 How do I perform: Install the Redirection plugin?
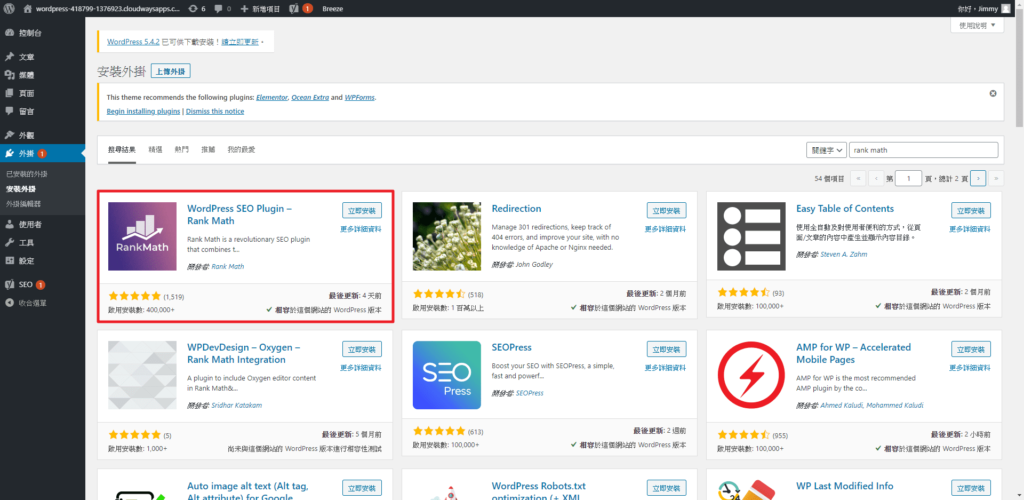point(666,210)
